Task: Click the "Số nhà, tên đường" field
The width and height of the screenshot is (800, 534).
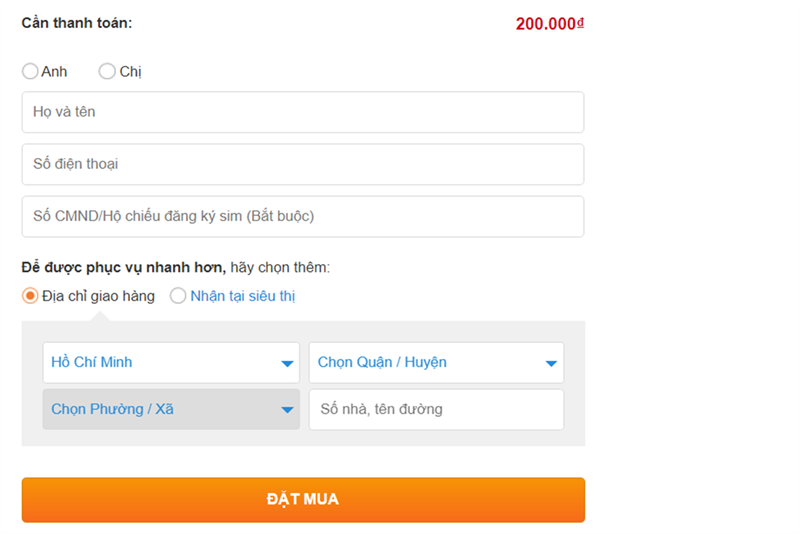Action: pyautogui.click(x=436, y=409)
